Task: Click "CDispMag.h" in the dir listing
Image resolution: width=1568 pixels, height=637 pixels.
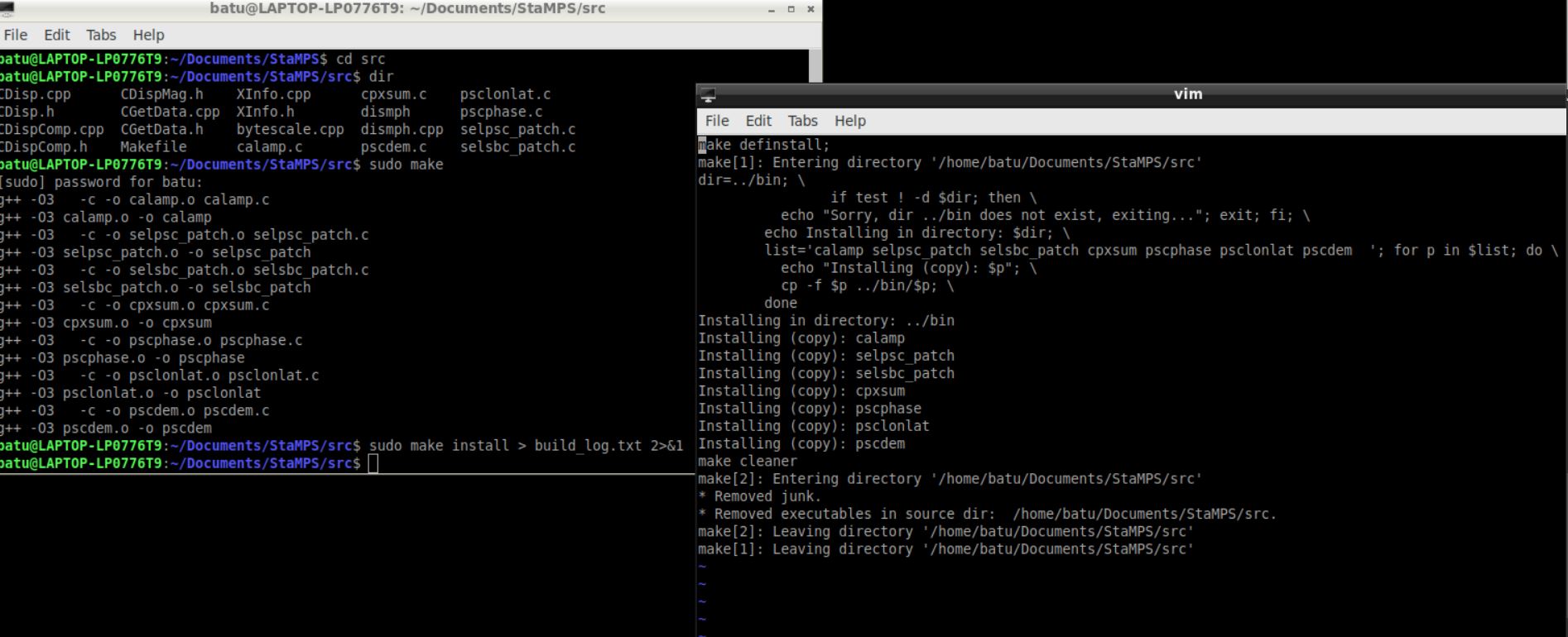Action: (162, 94)
